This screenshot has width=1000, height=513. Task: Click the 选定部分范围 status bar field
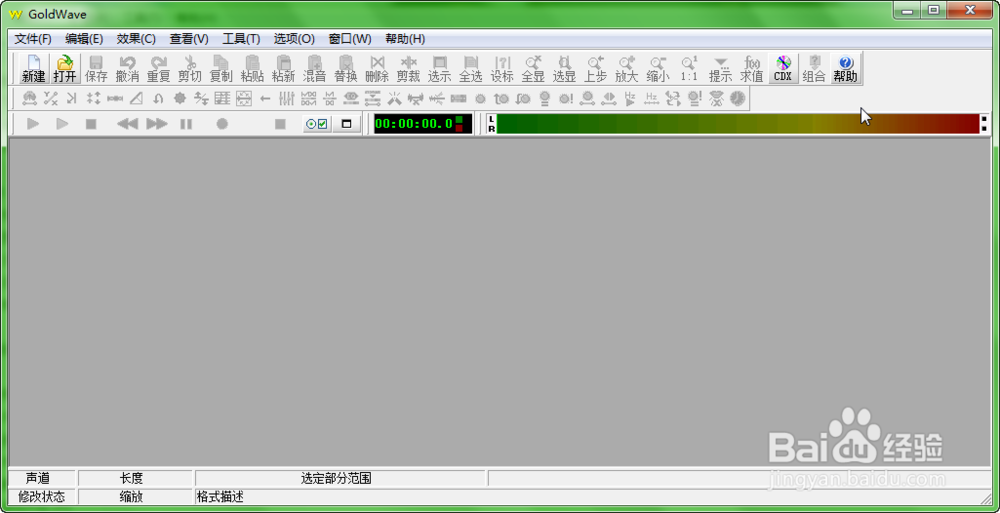click(341, 479)
